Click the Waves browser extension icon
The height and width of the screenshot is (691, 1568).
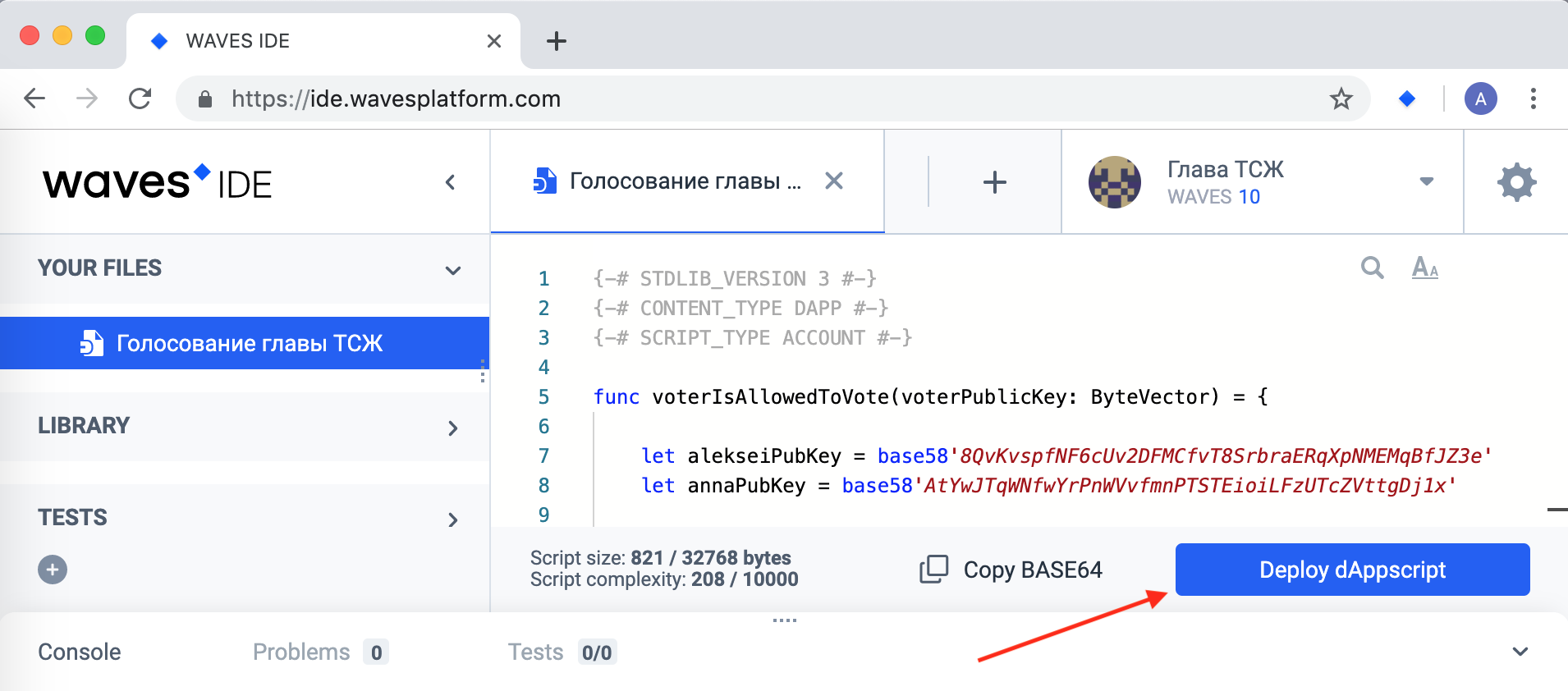(x=1407, y=99)
